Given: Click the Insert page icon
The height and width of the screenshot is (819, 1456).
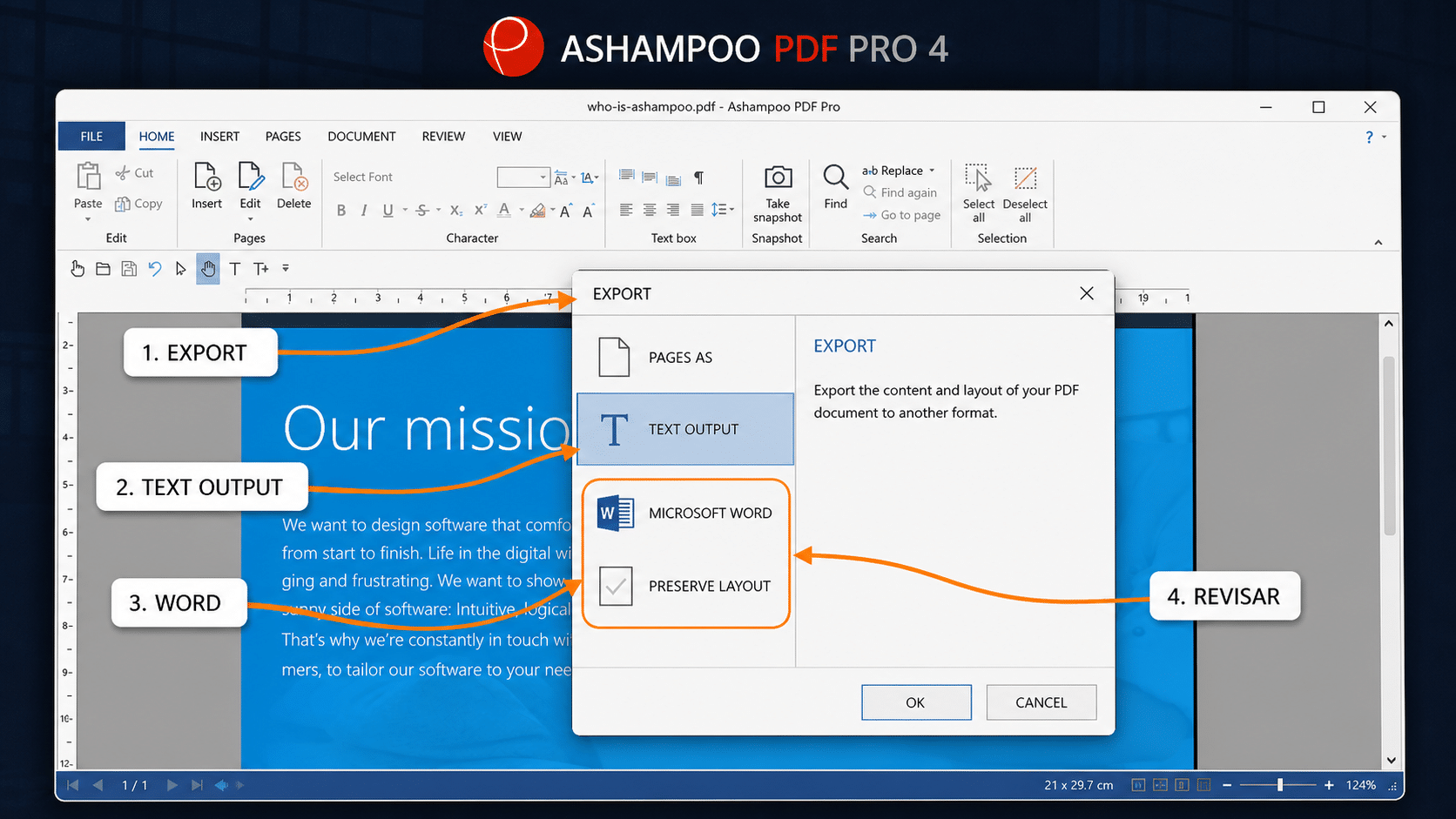Looking at the screenshot, I should pyautogui.click(x=206, y=177).
